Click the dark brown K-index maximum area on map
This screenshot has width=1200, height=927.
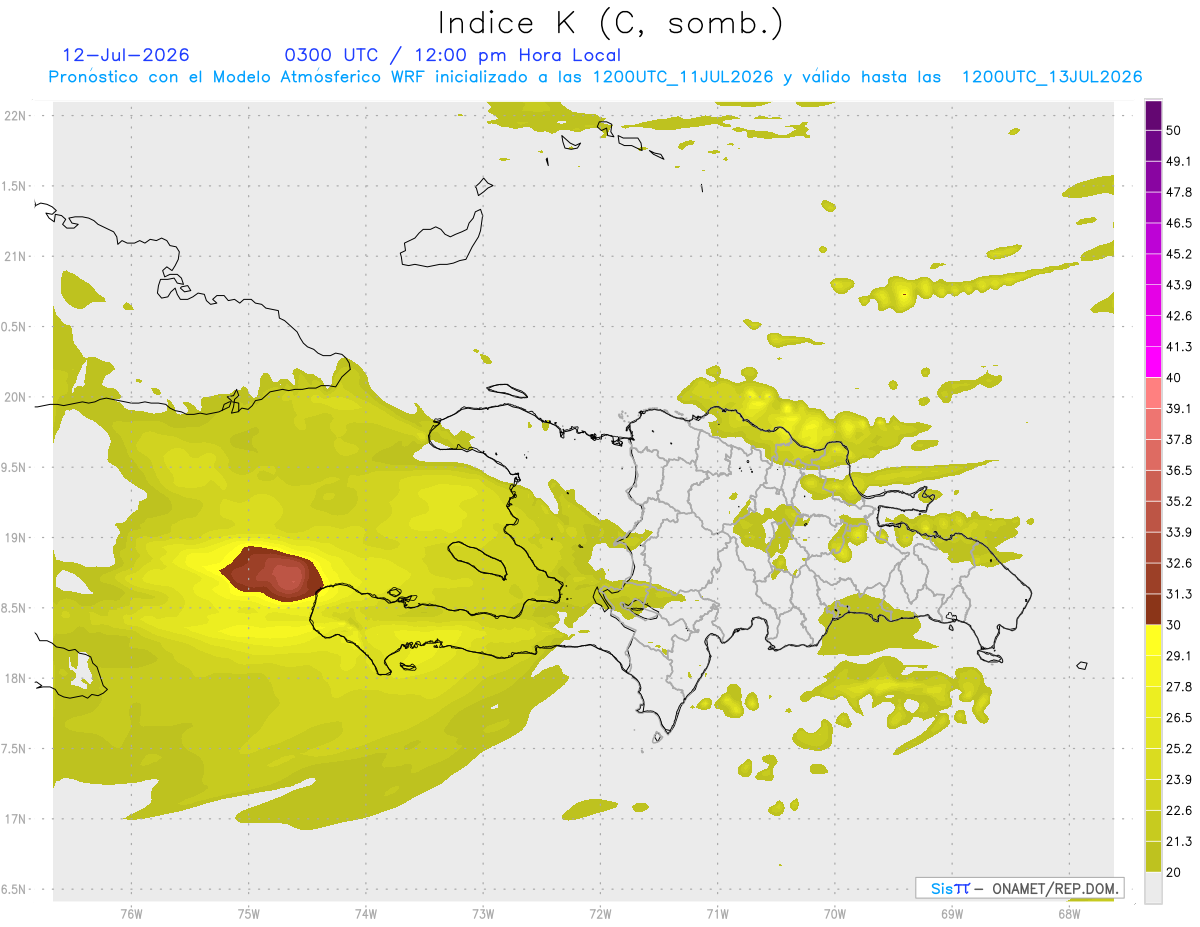pos(272,574)
